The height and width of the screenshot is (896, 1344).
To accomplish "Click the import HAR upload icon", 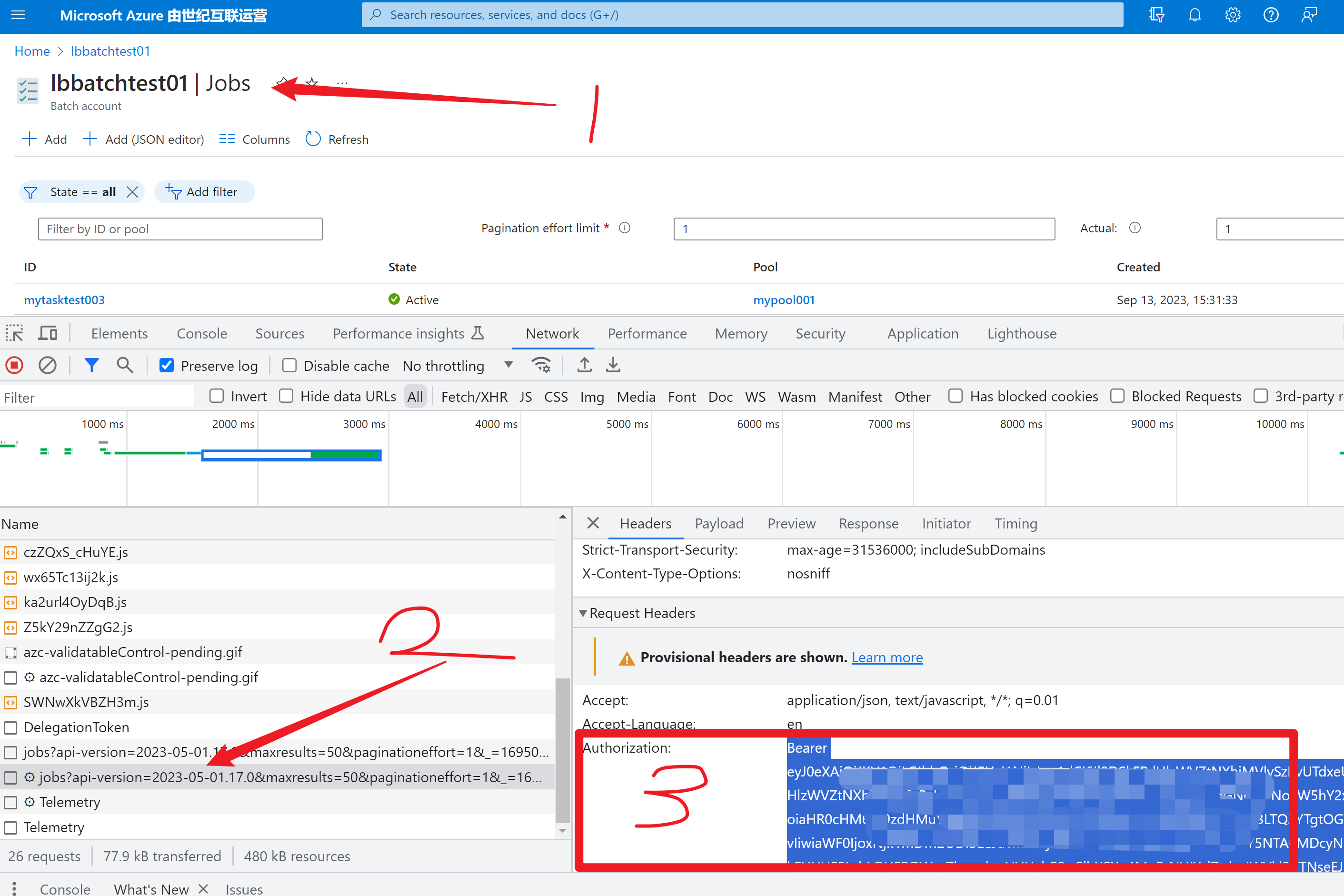I will click(x=584, y=365).
